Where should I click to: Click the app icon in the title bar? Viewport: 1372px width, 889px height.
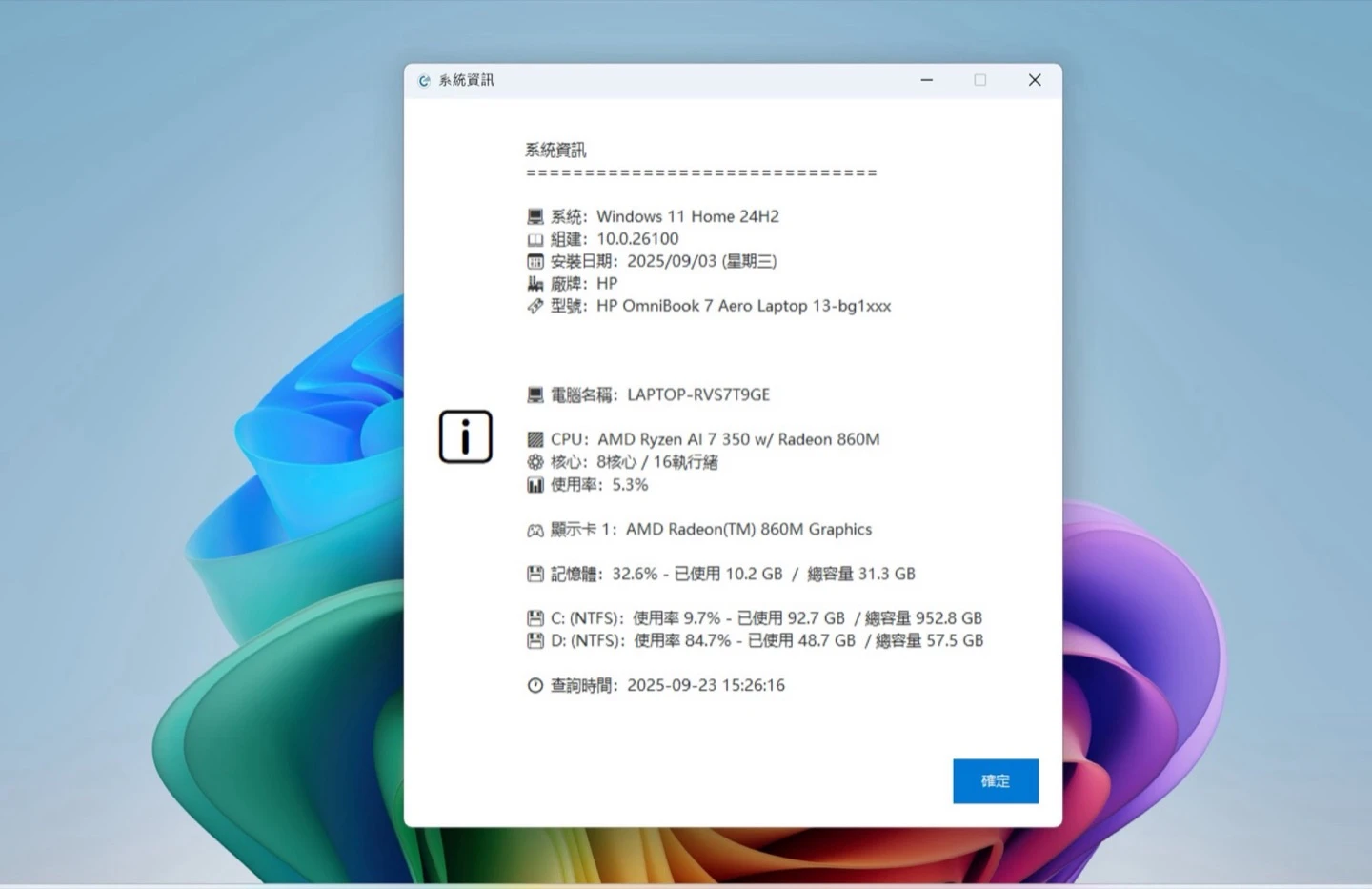click(424, 80)
